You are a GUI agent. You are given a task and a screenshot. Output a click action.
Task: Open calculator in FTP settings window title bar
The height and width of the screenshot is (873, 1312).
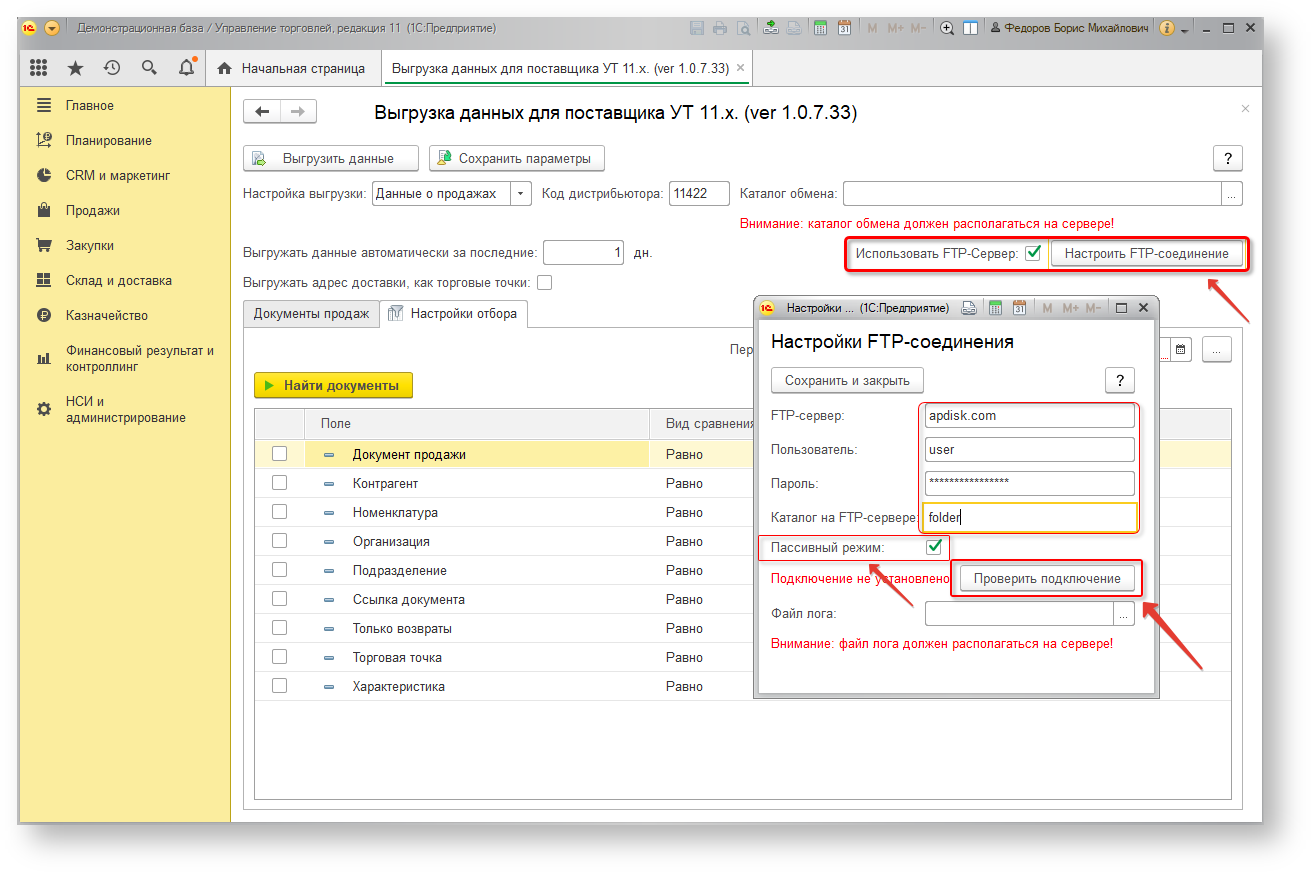(995, 308)
